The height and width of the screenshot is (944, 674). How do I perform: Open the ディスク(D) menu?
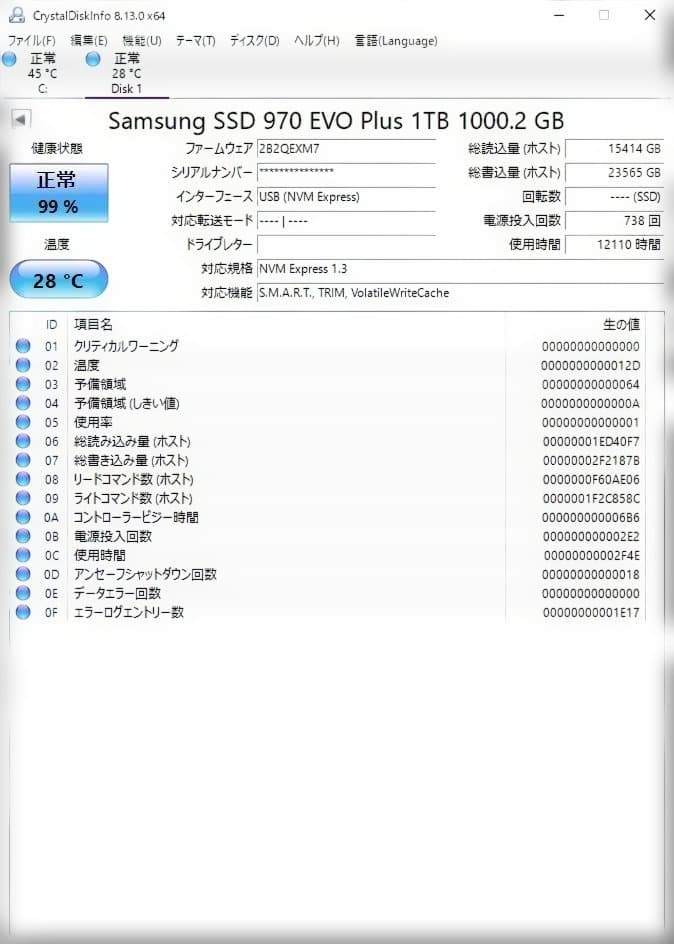coord(255,41)
